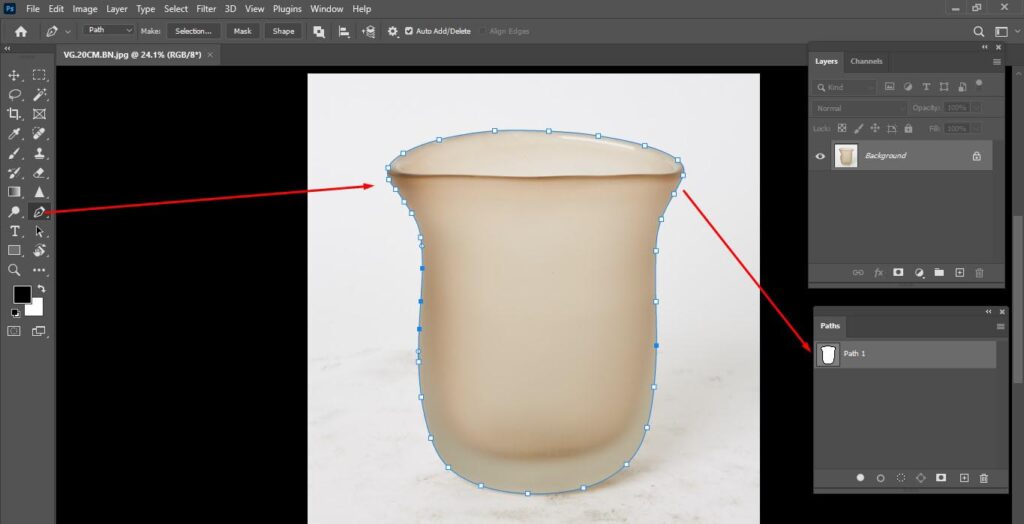
Task: Switch layer filtering on or off
Action: (x=978, y=84)
